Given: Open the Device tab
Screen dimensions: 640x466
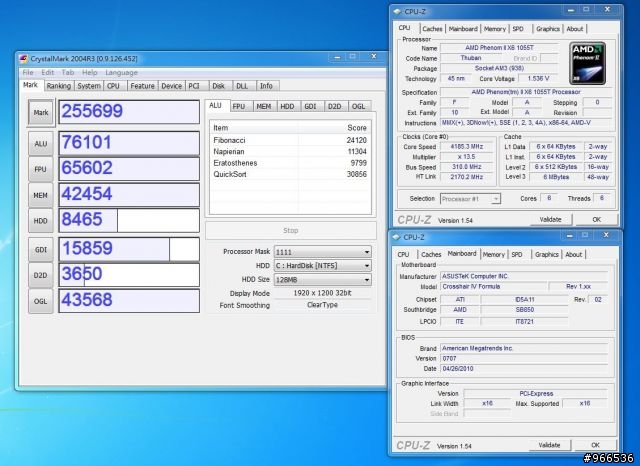Looking at the screenshot, I should (171, 86).
